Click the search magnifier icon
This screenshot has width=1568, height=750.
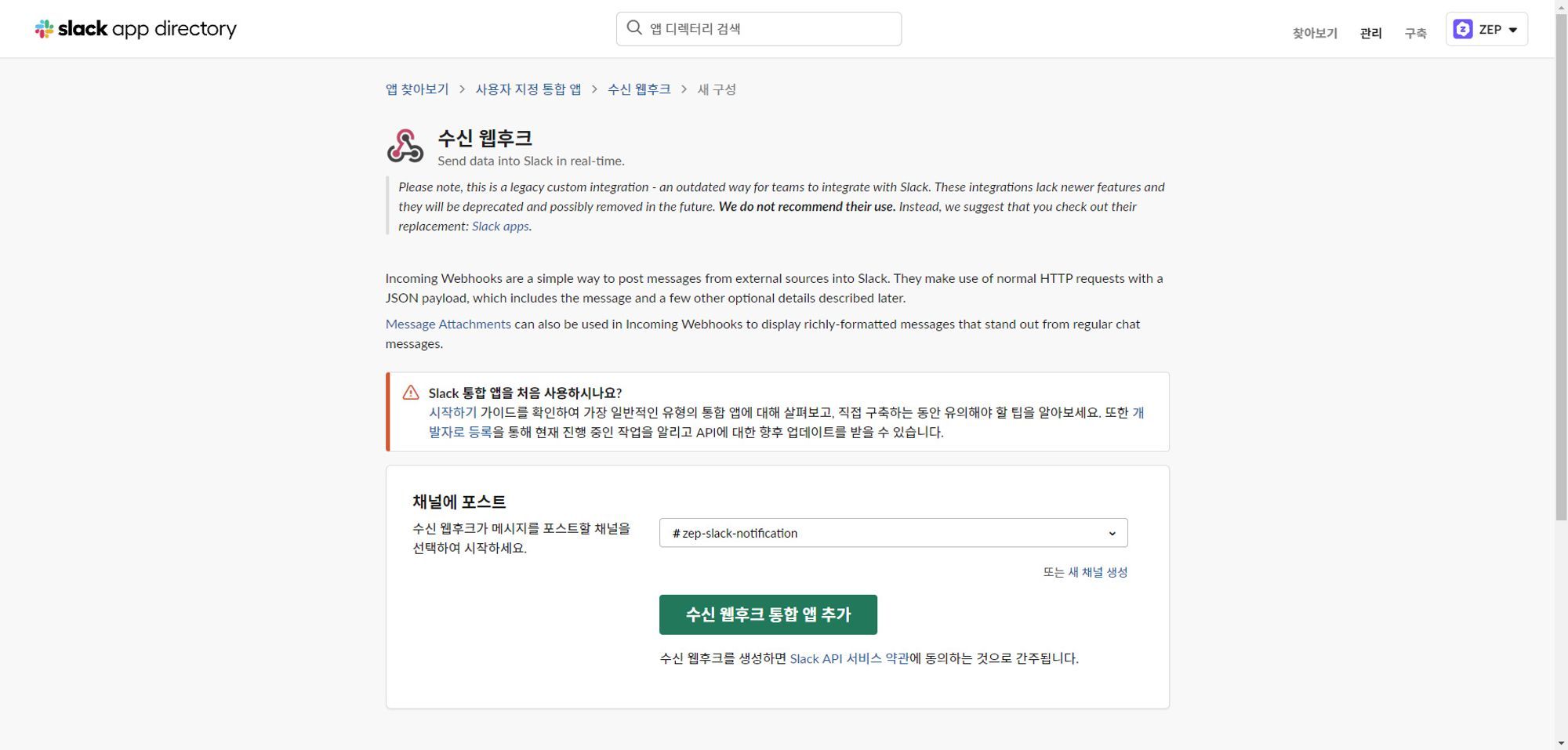[x=634, y=28]
